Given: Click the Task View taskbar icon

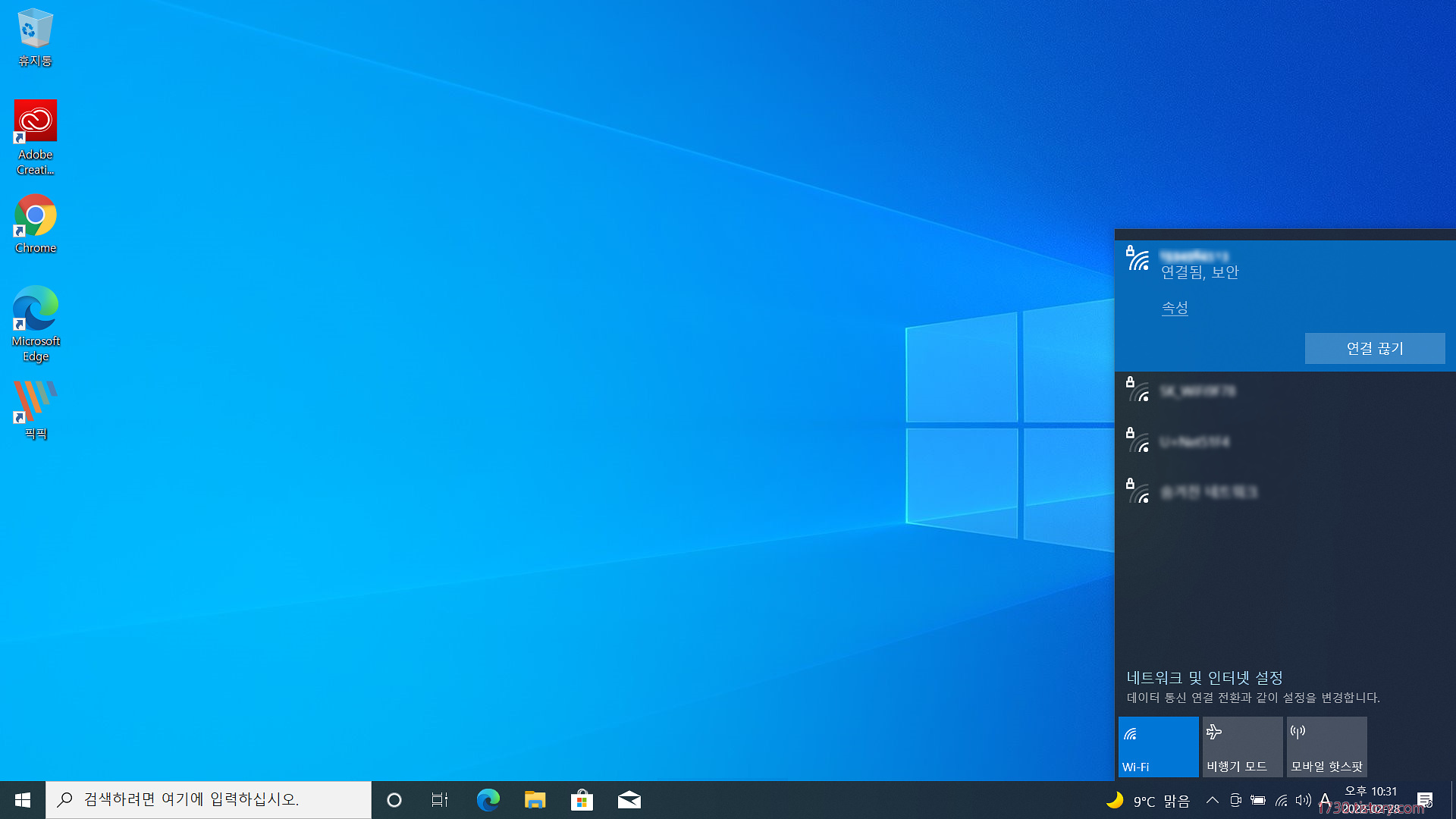Looking at the screenshot, I should click(x=440, y=800).
